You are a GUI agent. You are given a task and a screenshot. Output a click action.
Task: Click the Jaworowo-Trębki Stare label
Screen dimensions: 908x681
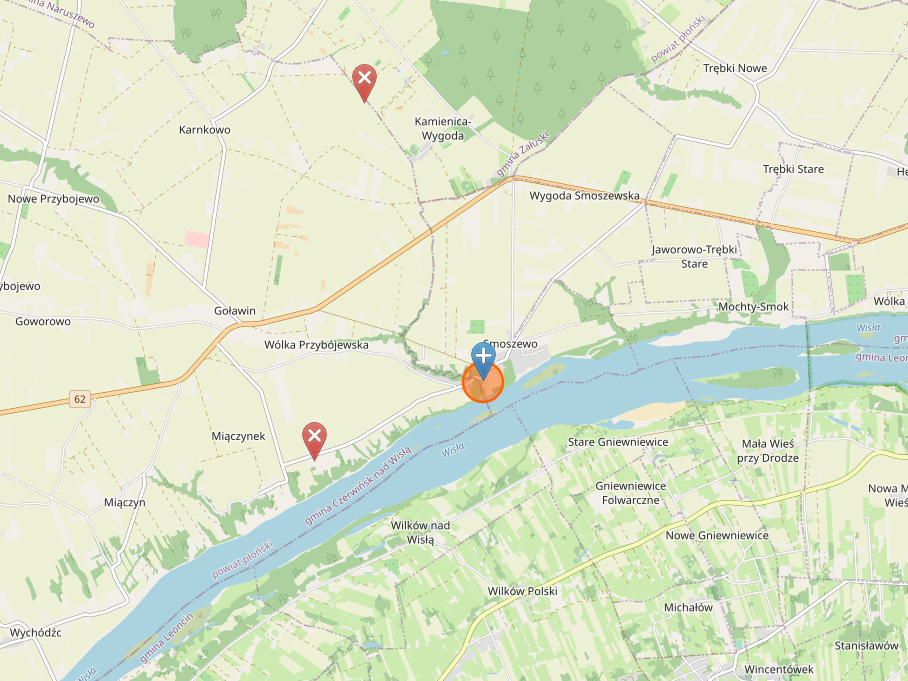coord(694,257)
